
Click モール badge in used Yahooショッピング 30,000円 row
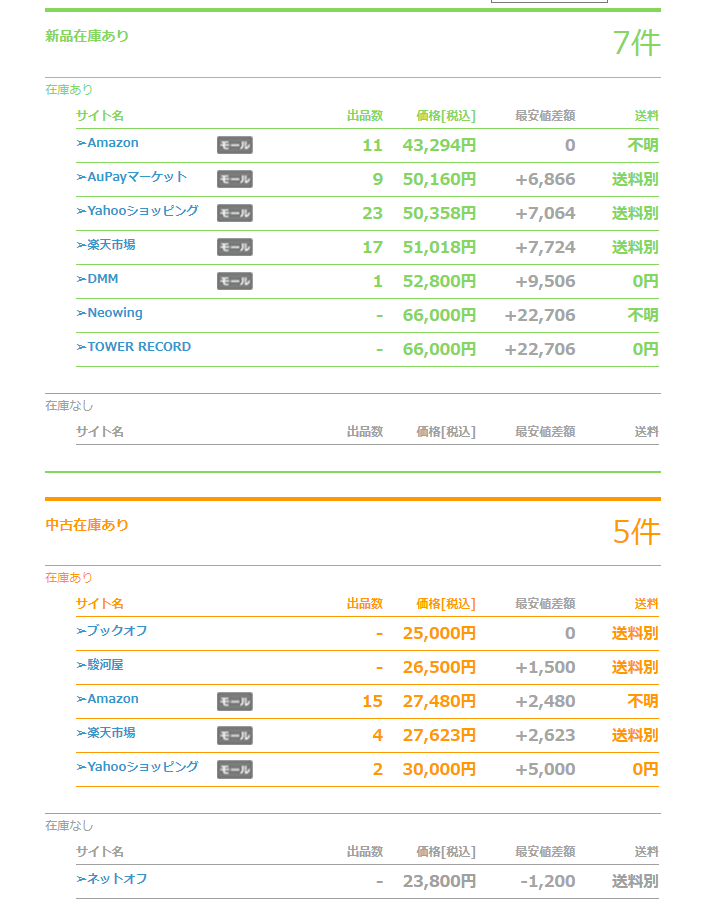tap(235, 770)
